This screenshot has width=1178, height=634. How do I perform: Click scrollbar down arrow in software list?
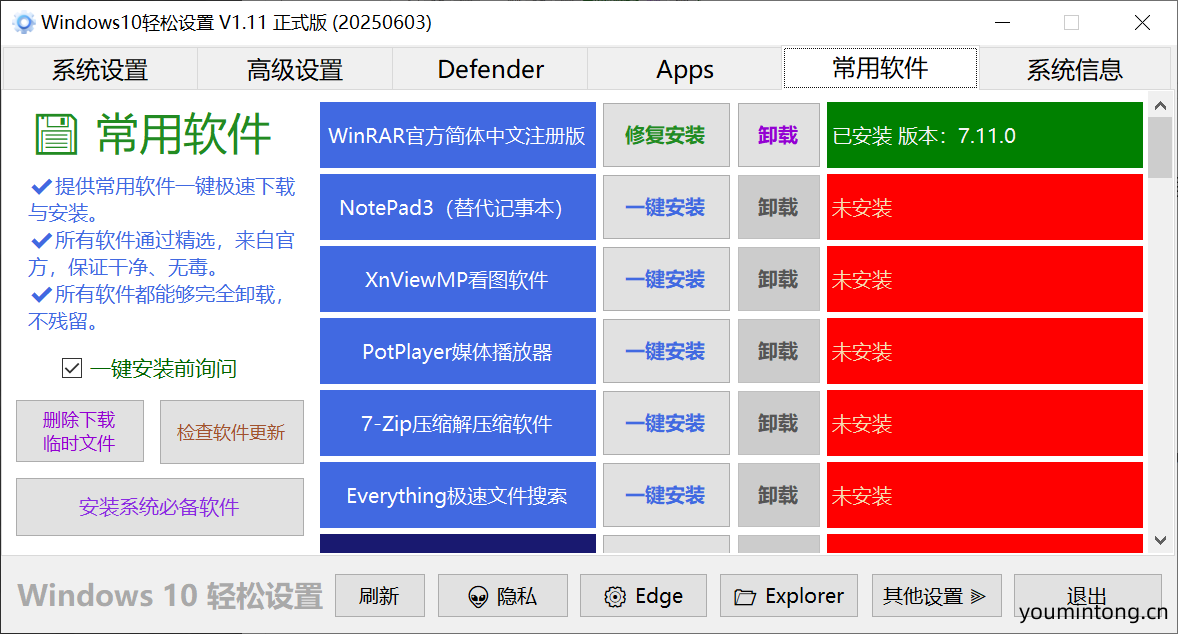pos(1160,540)
